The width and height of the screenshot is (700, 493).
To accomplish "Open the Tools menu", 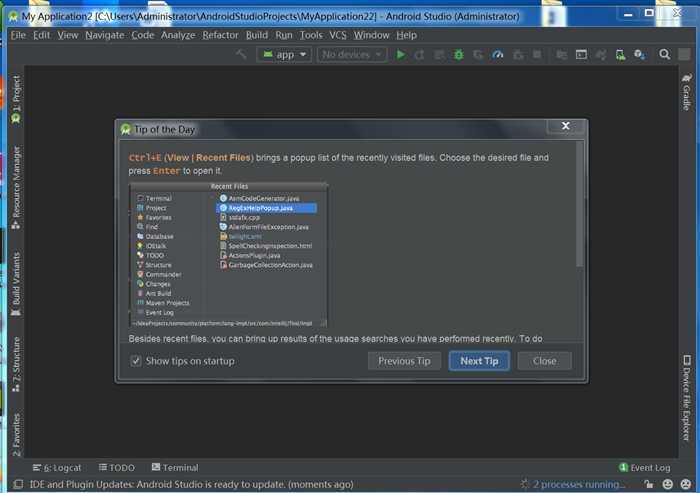I will click(311, 35).
